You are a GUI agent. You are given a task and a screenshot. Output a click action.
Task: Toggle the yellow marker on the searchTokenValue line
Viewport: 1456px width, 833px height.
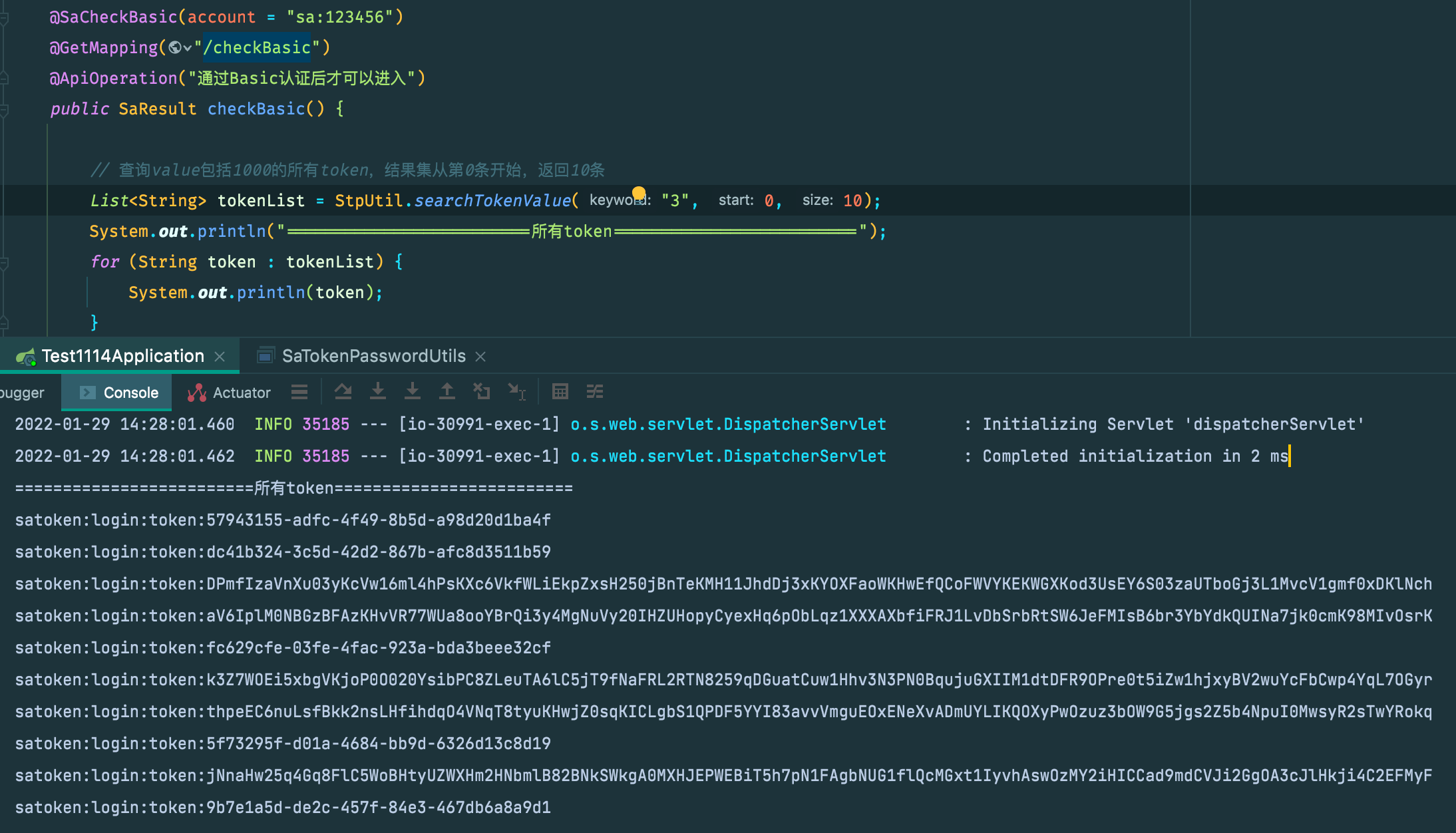point(637,194)
